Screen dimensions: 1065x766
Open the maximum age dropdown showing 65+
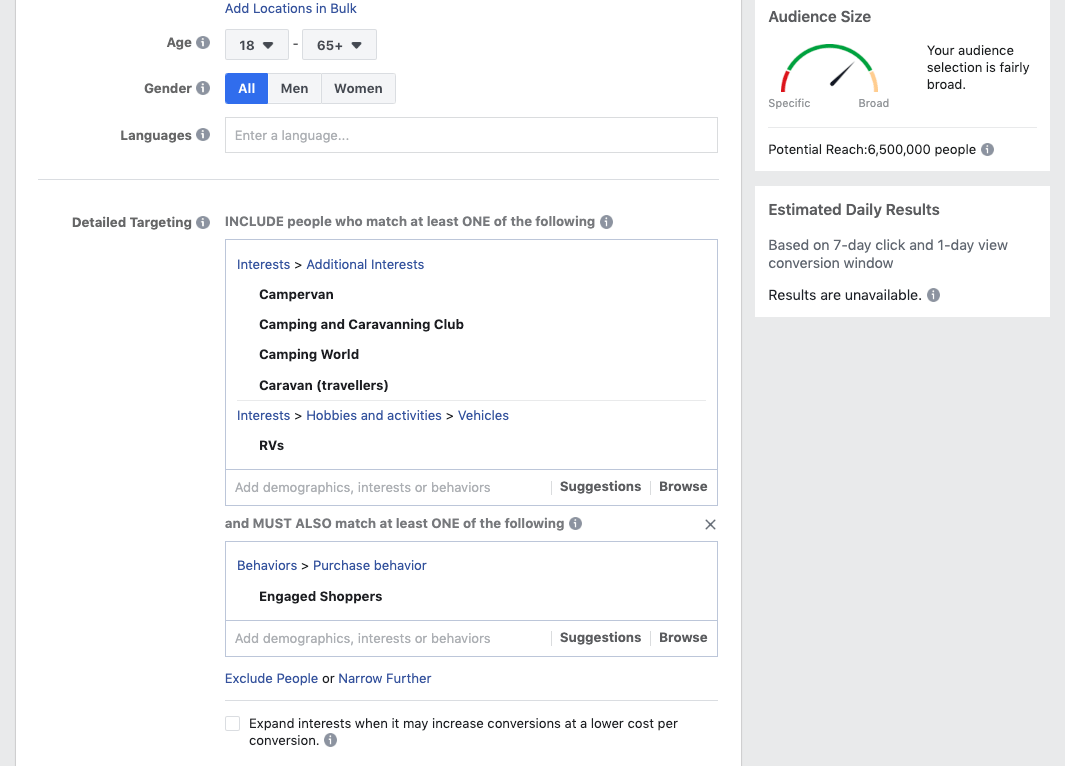coord(339,45)
